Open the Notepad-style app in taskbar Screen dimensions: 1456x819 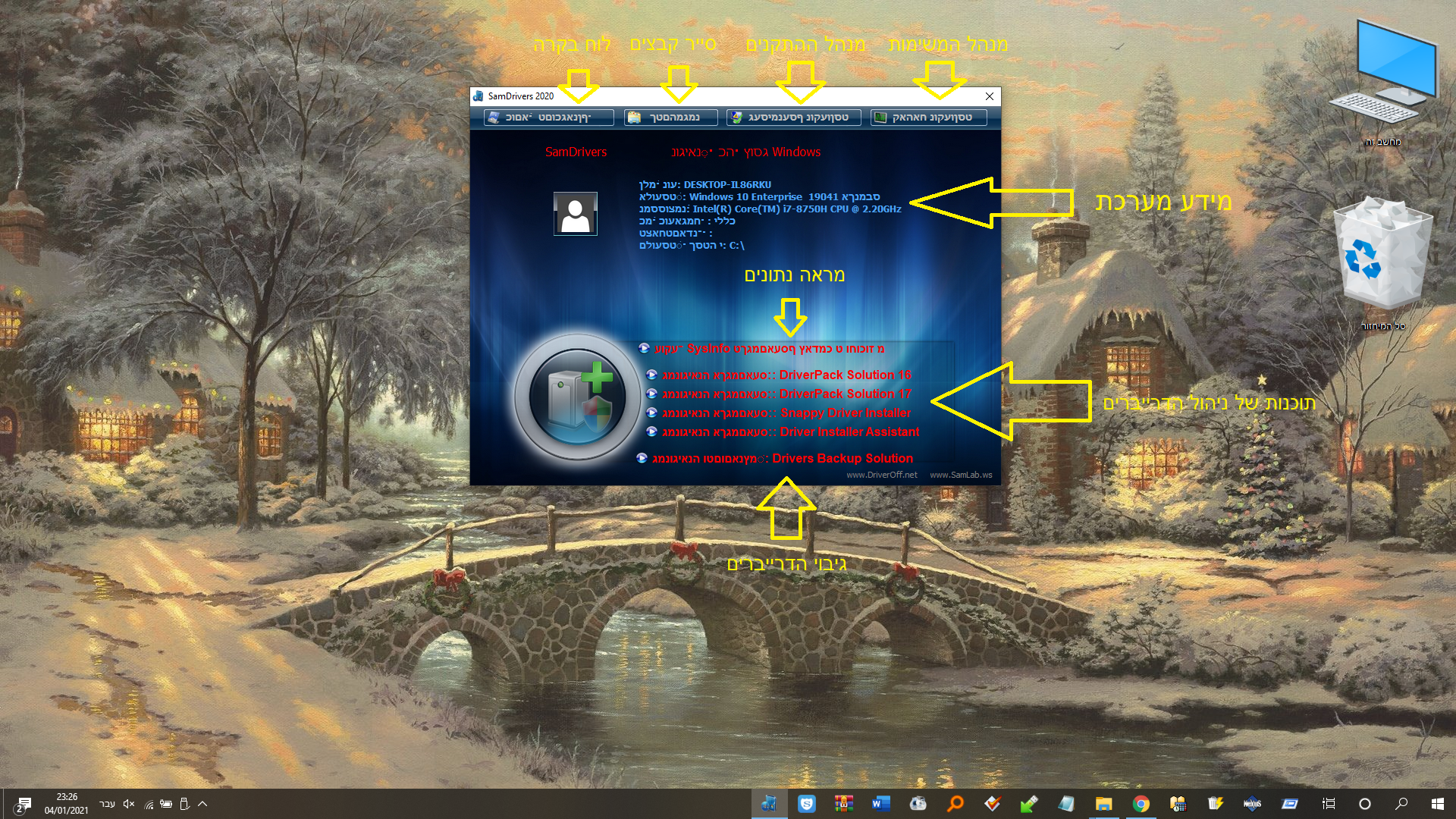[x=1067, y=804]
